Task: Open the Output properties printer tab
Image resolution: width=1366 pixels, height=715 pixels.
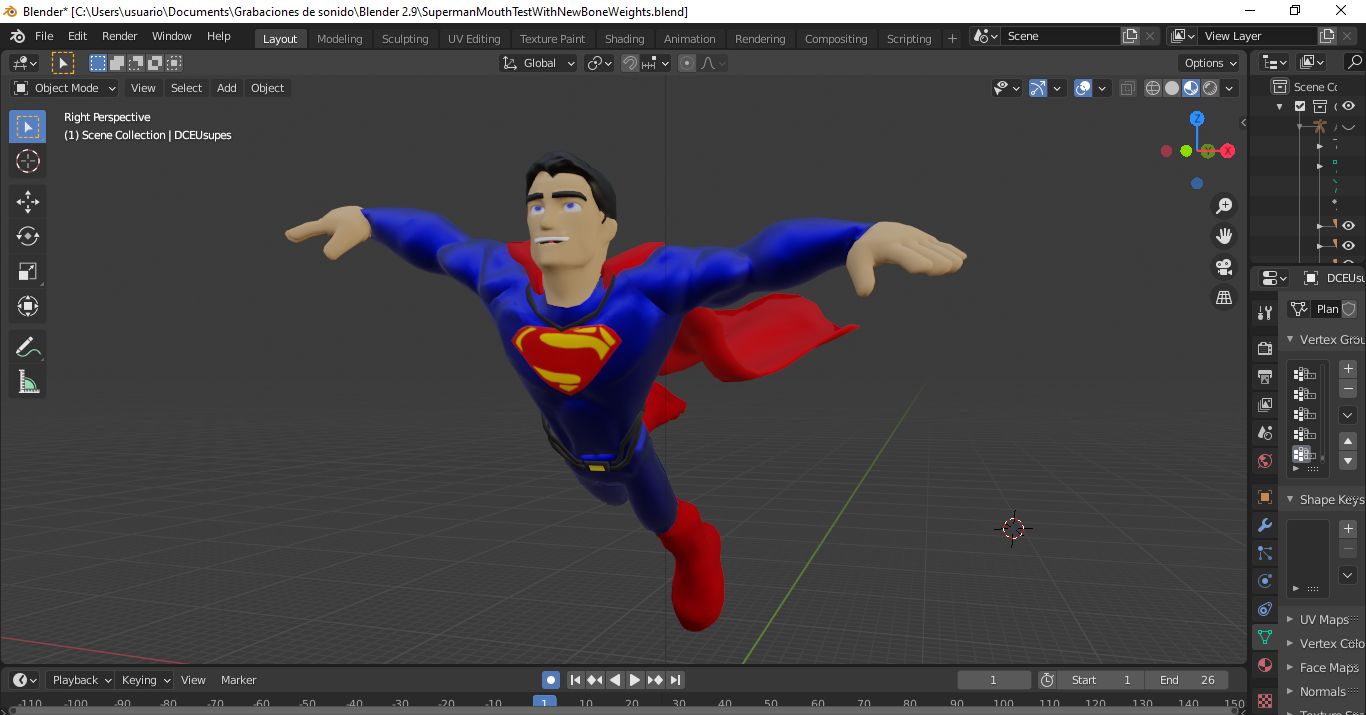Action: (x=1265, y=376)
